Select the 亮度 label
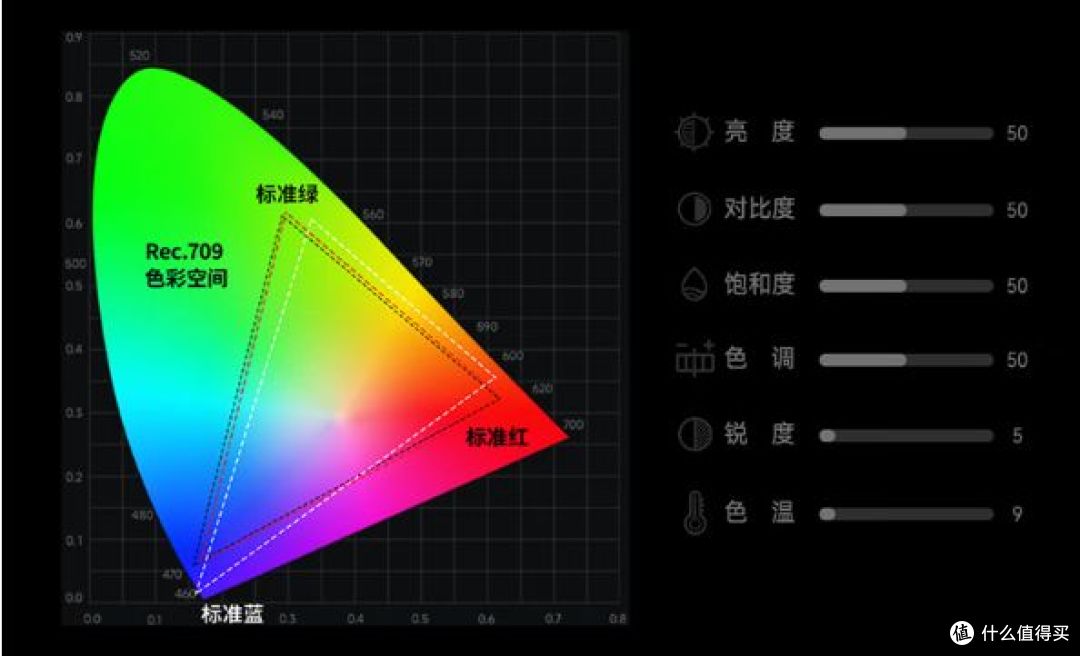1080x656 pixels. click(x=759, y=131)
